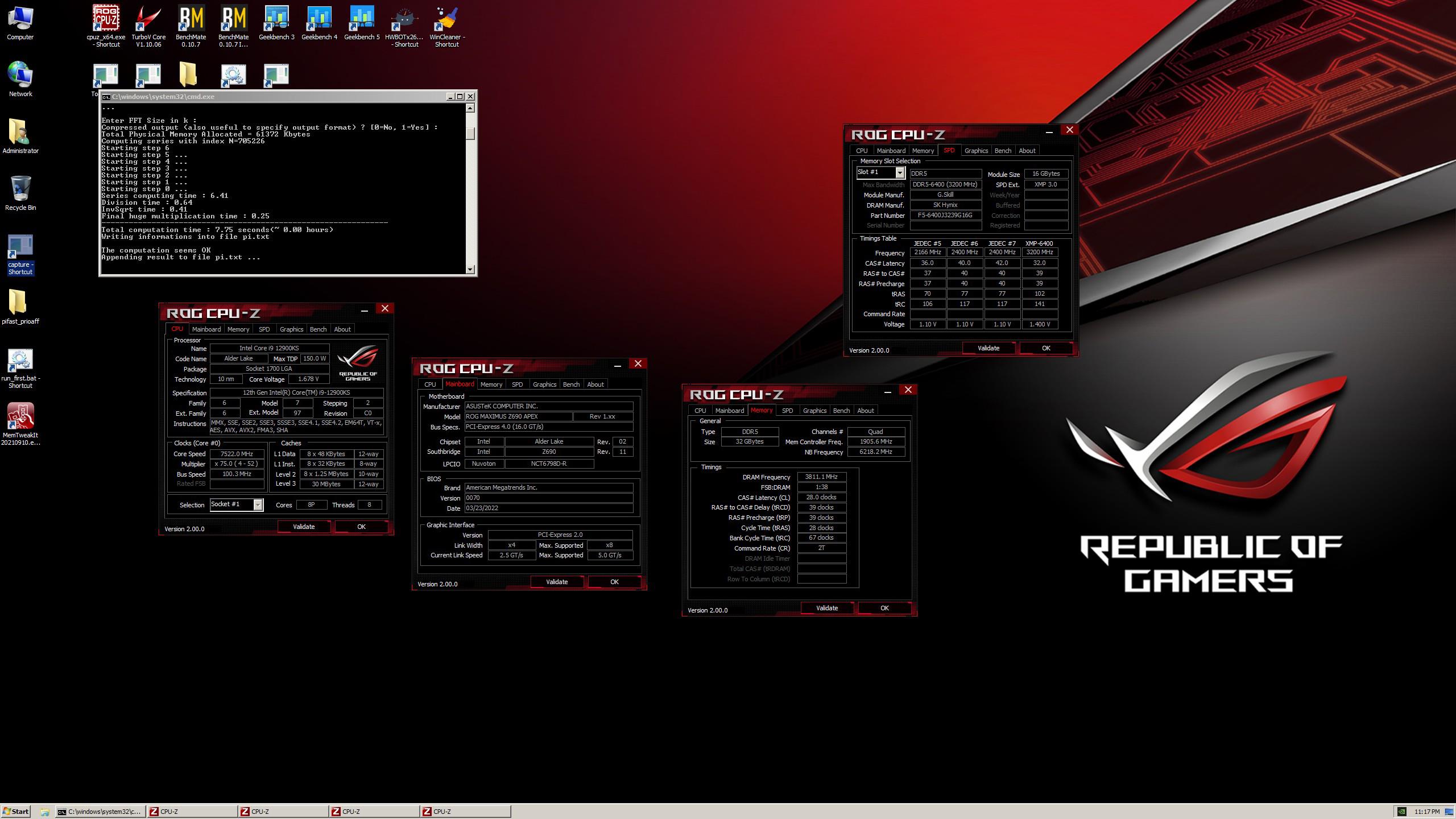Select the Recycle Bin icon
The width and height of the screenshot is (1456, 819).
[x=20, y=193]
